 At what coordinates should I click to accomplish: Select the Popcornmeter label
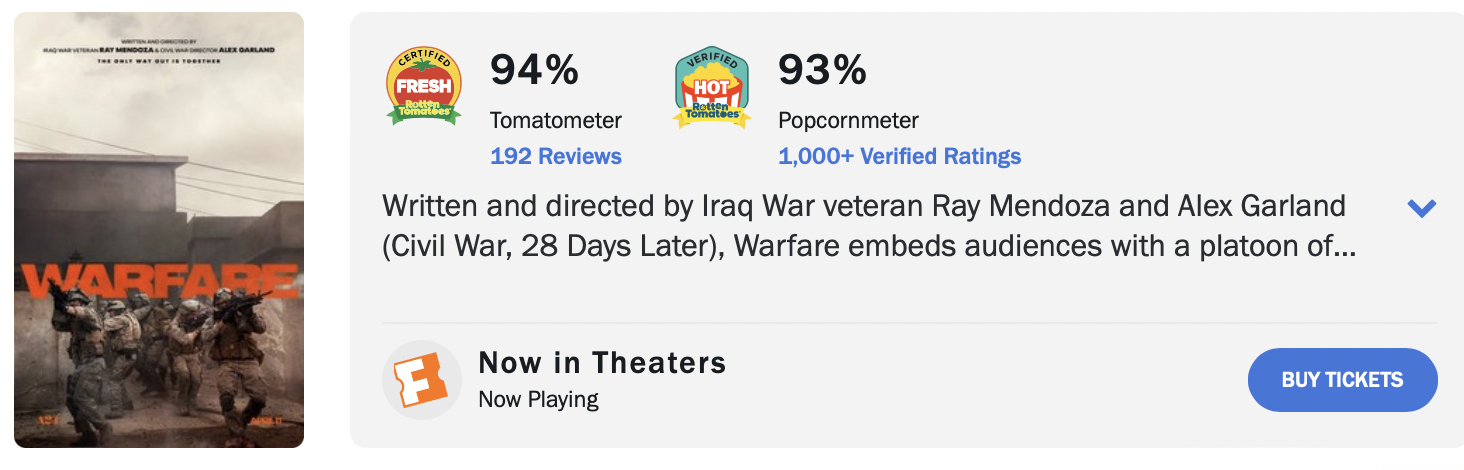(x=848, y=120)
